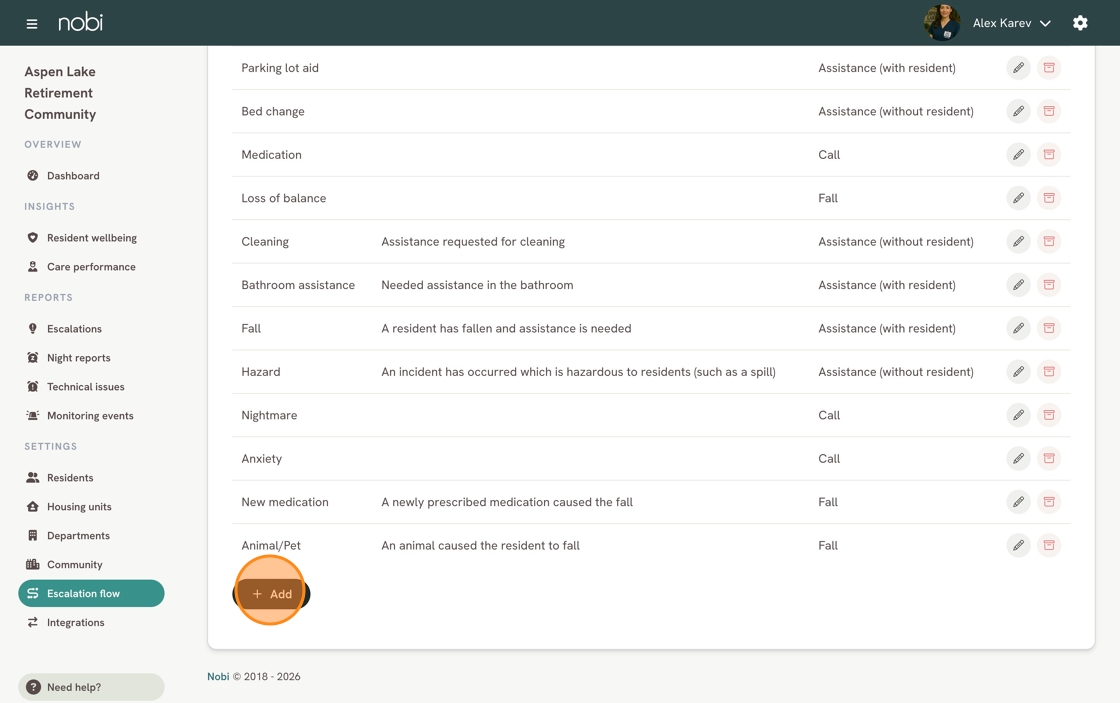This screenshot has width=1120, height=703.
Task: Open Monitoring events
Action: pyautogui.click(x=91, y=416)
